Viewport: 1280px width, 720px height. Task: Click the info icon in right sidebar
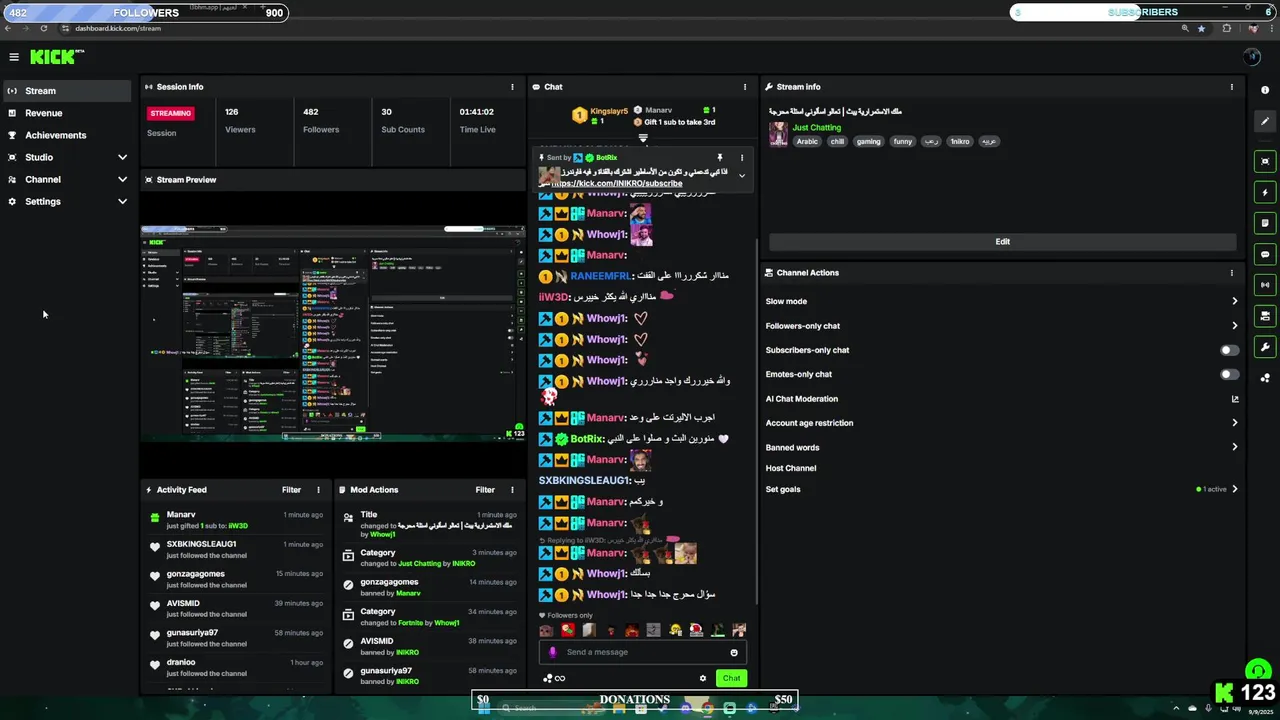pyautogui.click(x=1265, y=90)
